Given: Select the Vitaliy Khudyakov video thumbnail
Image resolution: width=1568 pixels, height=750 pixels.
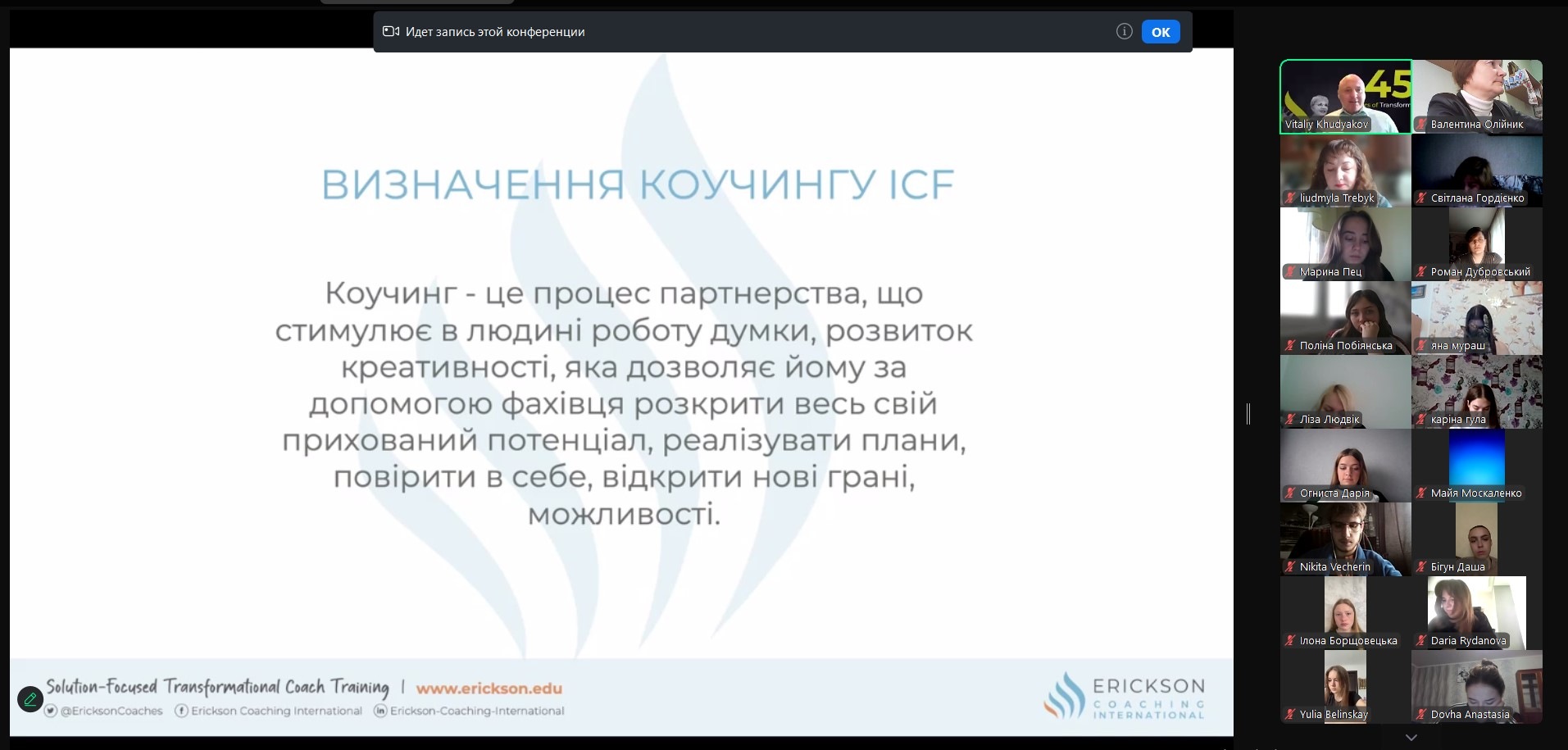Looking at the screenshot, I should coord(1345,96).
